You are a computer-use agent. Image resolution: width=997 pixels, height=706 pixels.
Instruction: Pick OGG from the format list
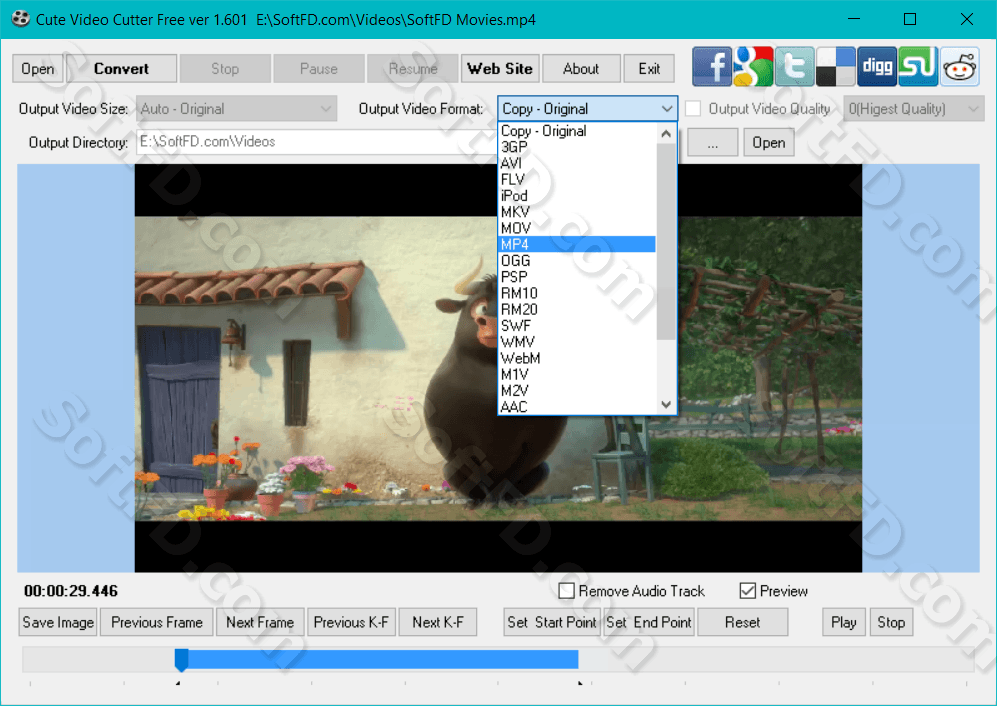pos(577,261)
